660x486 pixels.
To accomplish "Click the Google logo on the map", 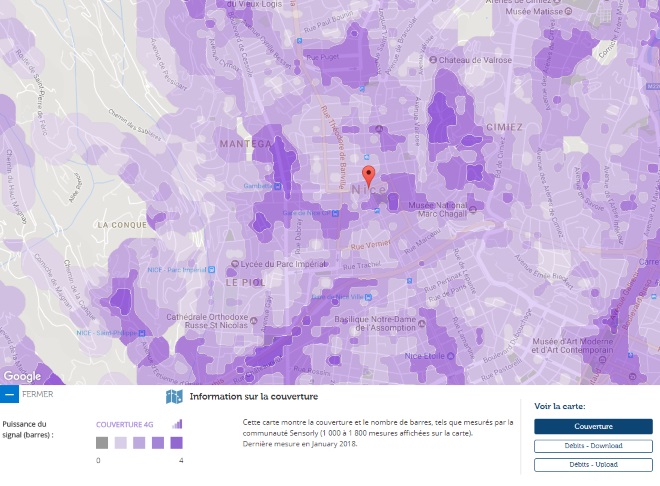I will [22, 376].
